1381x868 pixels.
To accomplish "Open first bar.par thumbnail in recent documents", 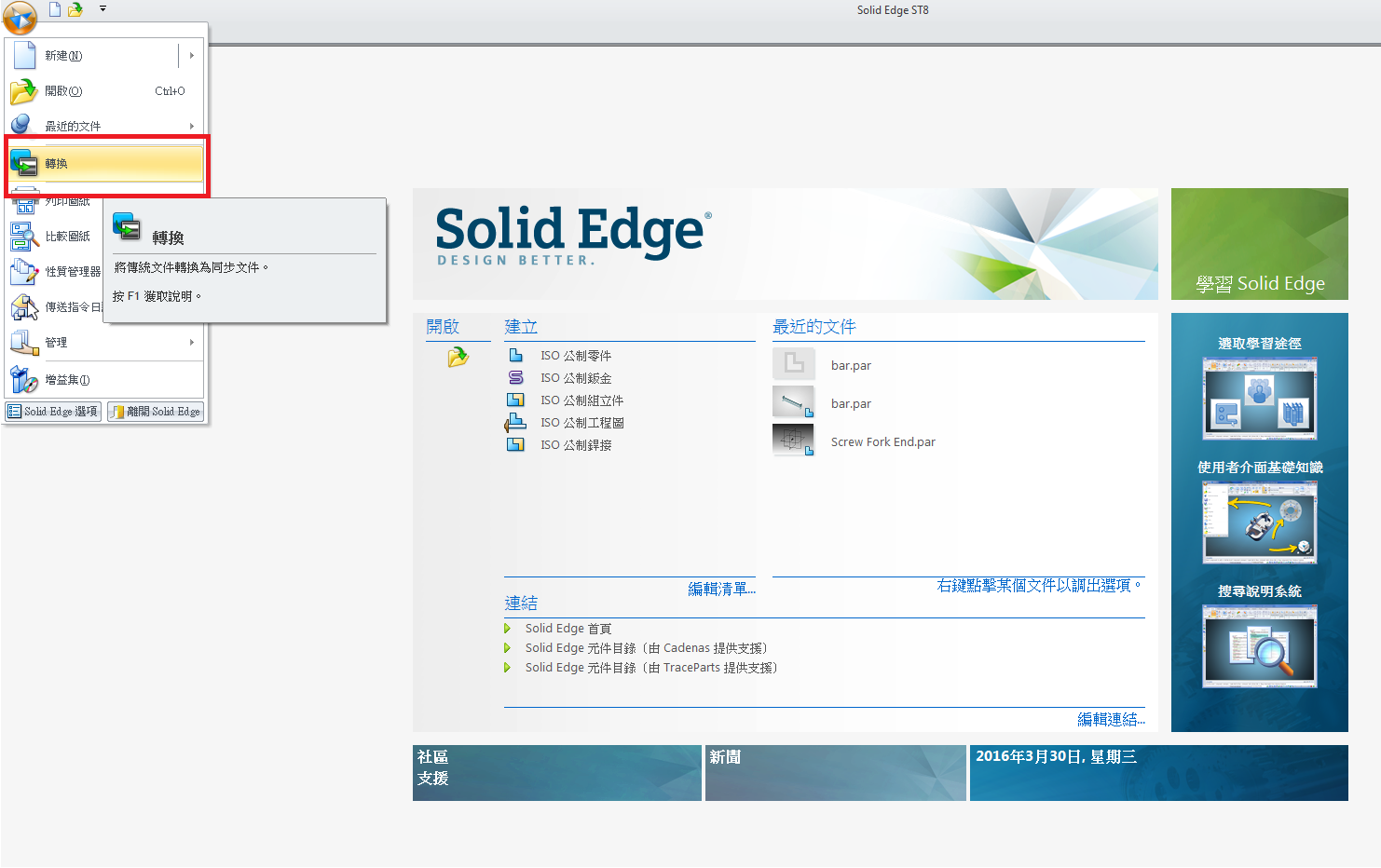I will point(794,363).
